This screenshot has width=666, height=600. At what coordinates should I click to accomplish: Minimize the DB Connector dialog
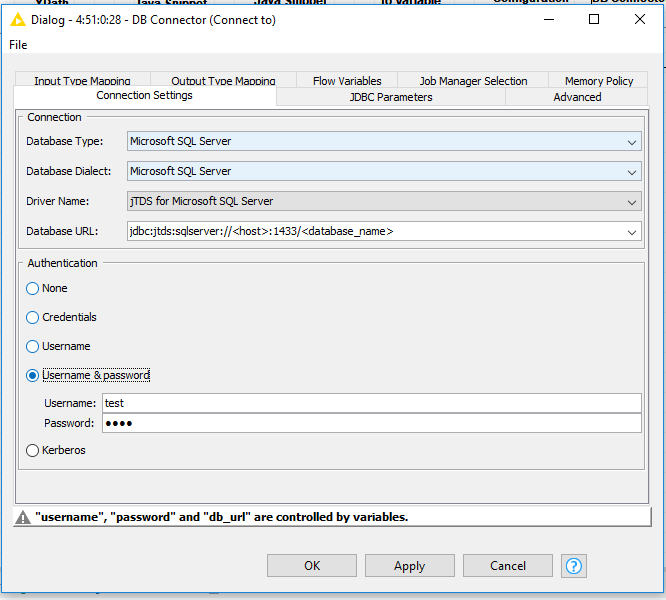[549, 20]
